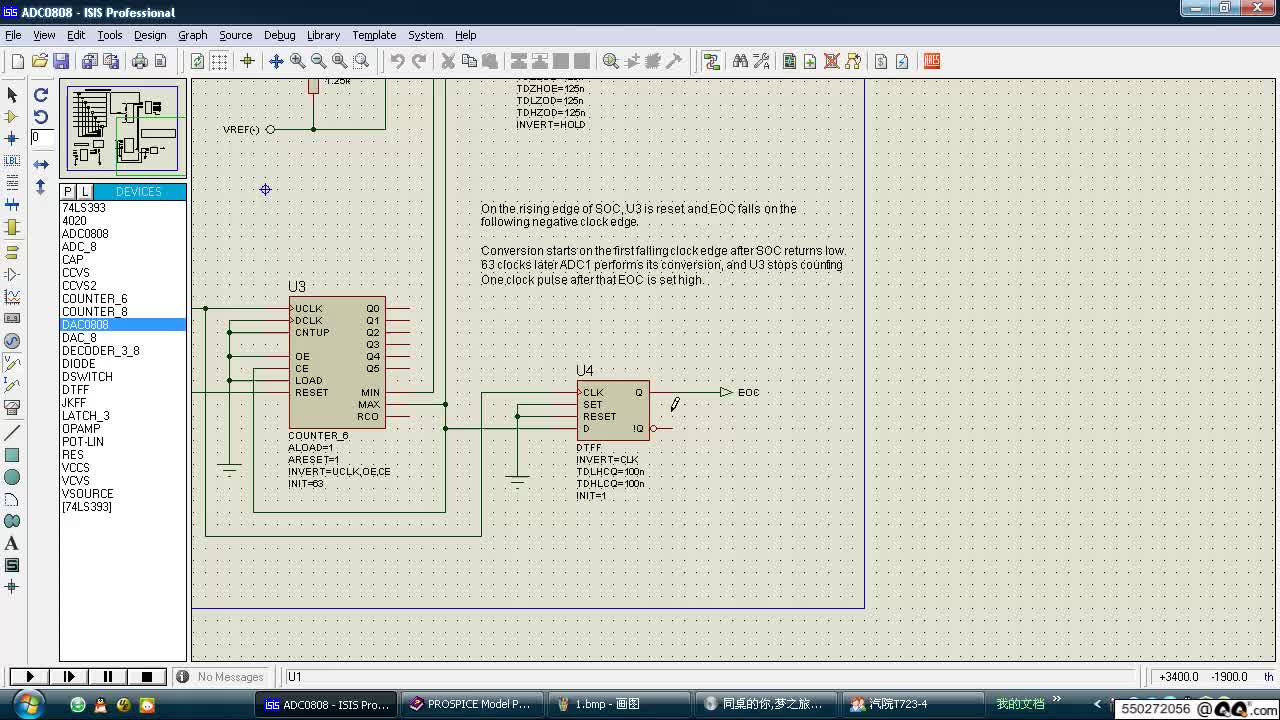Open the Debug menu

click(279, 35)
